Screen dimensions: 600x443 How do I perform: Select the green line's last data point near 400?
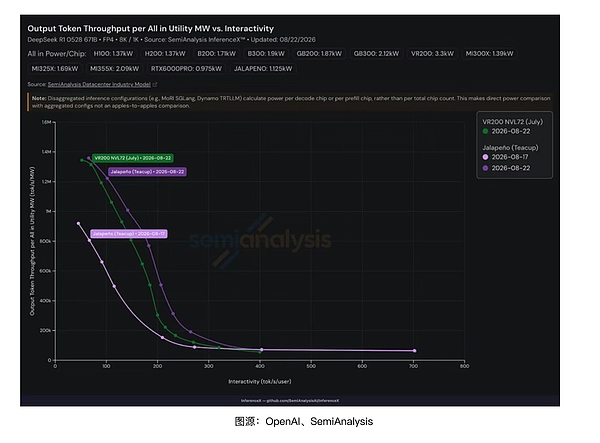coord(260,352)
